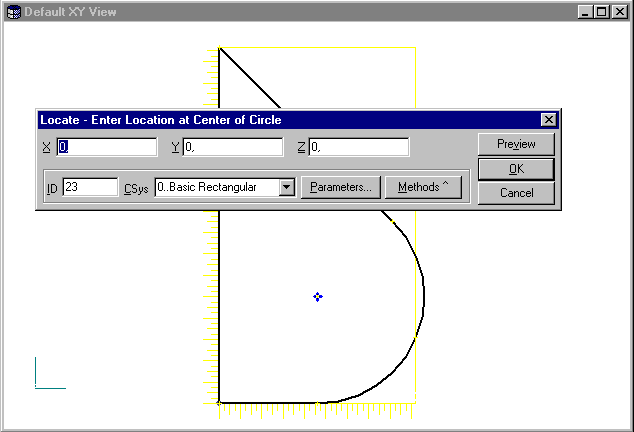Click the X coordinate input field
This screenshot has width=634, height=432.
(107, 147)
